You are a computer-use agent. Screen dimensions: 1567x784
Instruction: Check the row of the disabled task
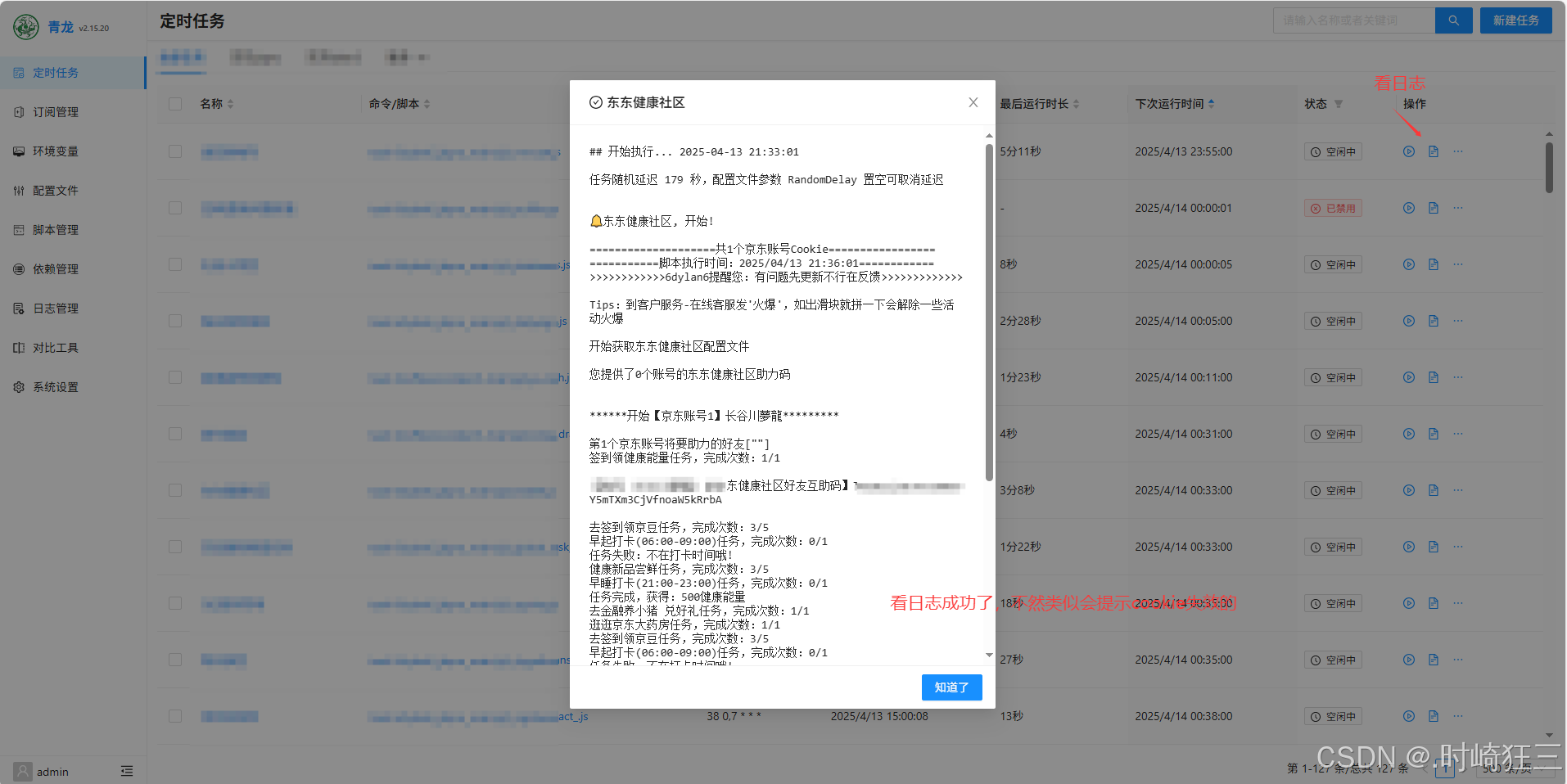(175, 208)
